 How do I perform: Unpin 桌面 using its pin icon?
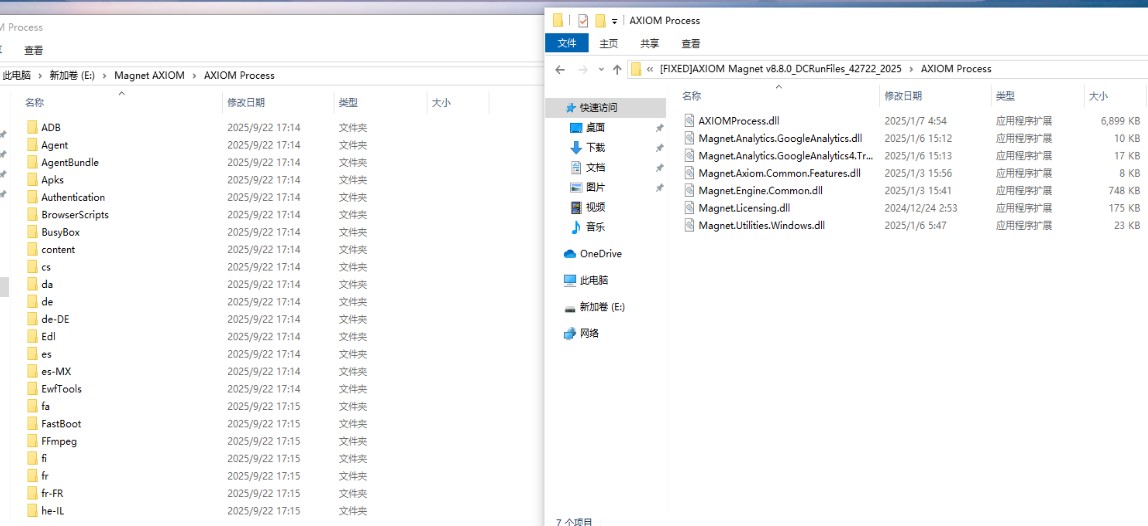[x=659, y=128]
